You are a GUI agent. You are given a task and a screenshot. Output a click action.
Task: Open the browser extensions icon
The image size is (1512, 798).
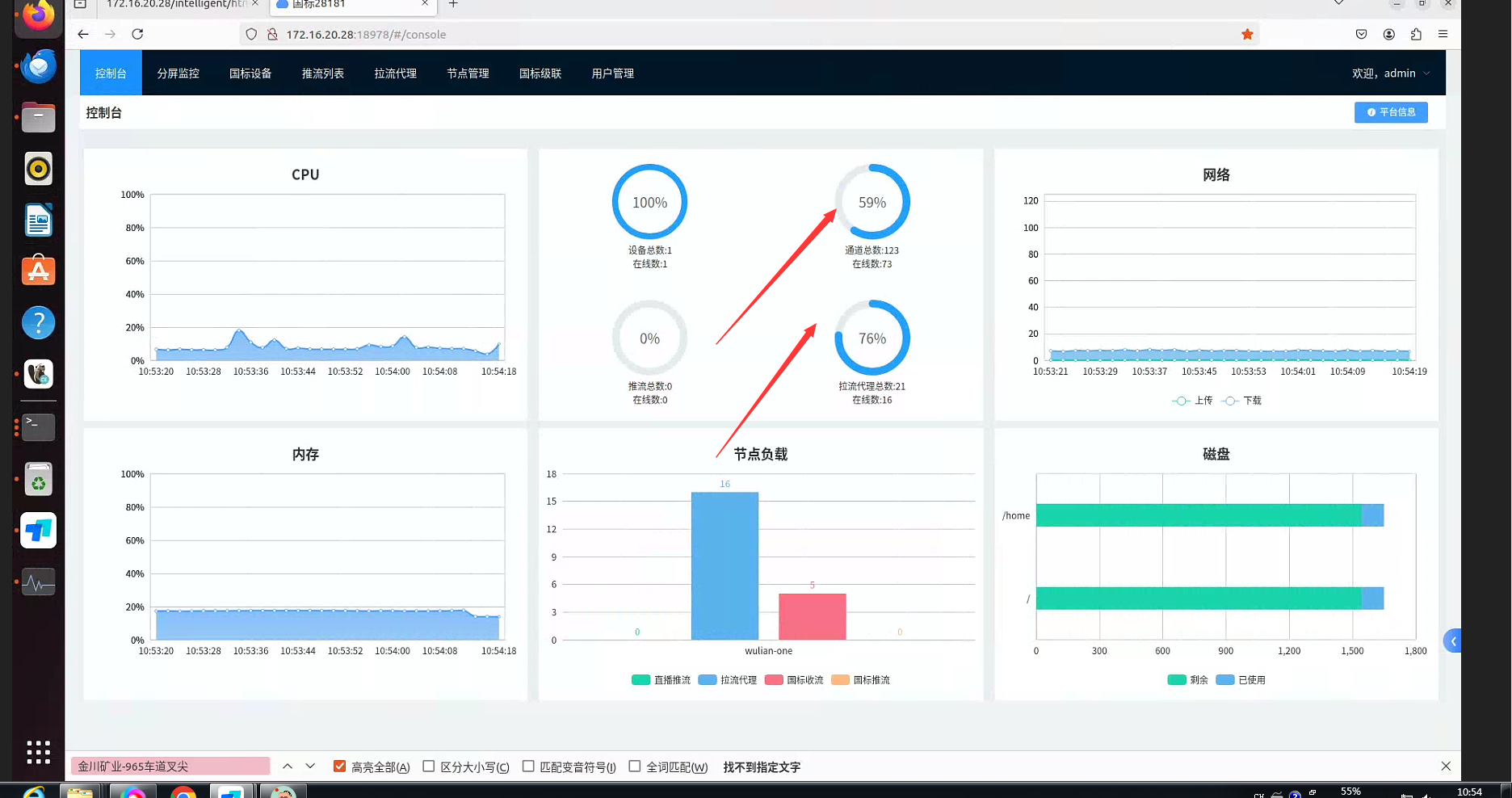(x=1416, y=34)
